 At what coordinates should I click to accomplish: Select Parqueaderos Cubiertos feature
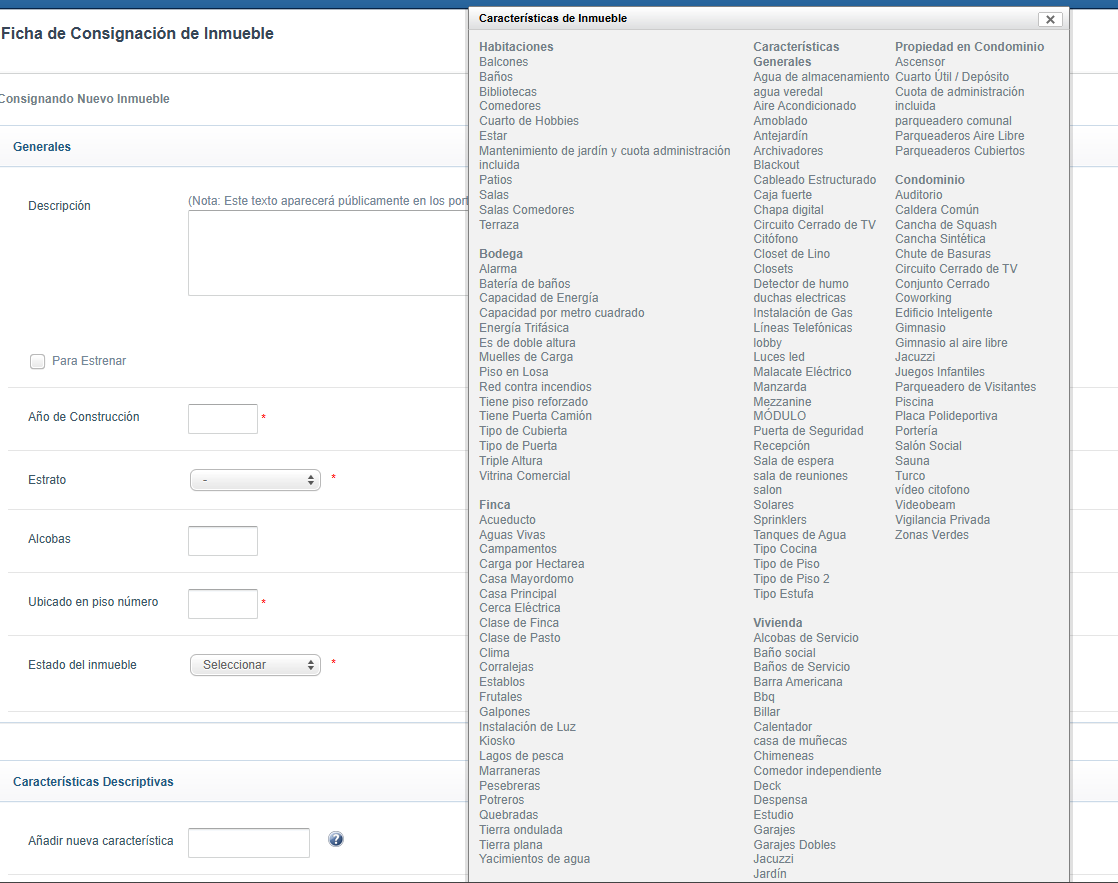click(x=960, y=151)
